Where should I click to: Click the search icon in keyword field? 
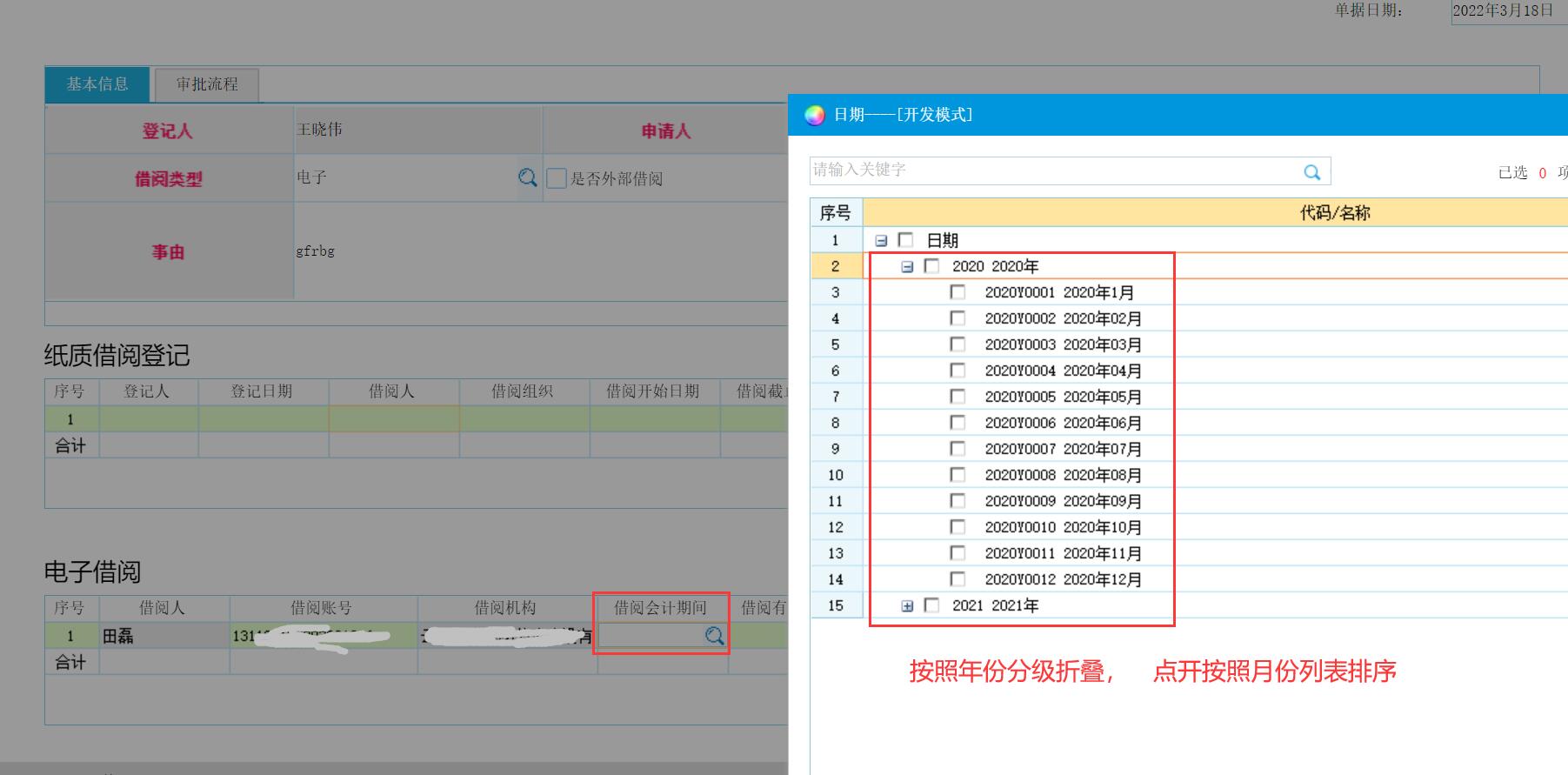pos(1311,172)
